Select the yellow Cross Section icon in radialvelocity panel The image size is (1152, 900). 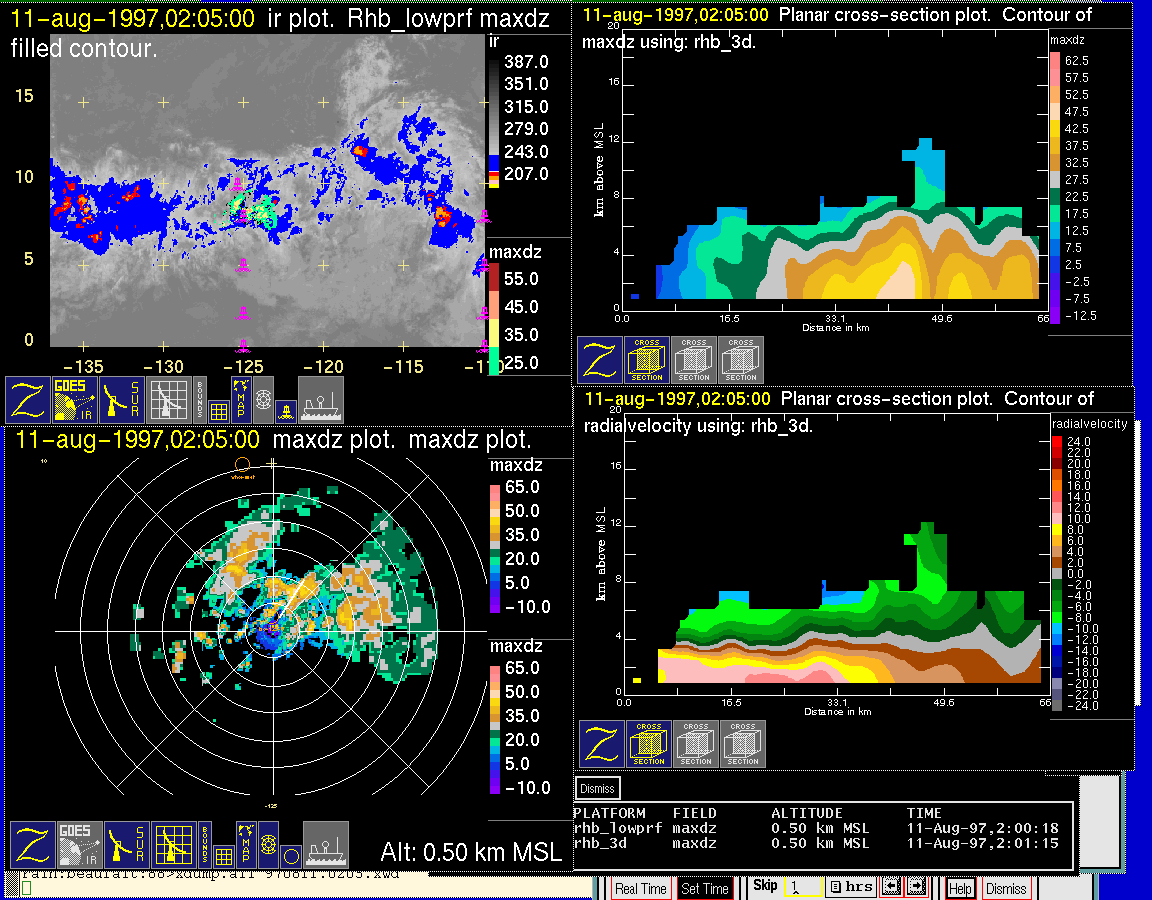point(649,744)
